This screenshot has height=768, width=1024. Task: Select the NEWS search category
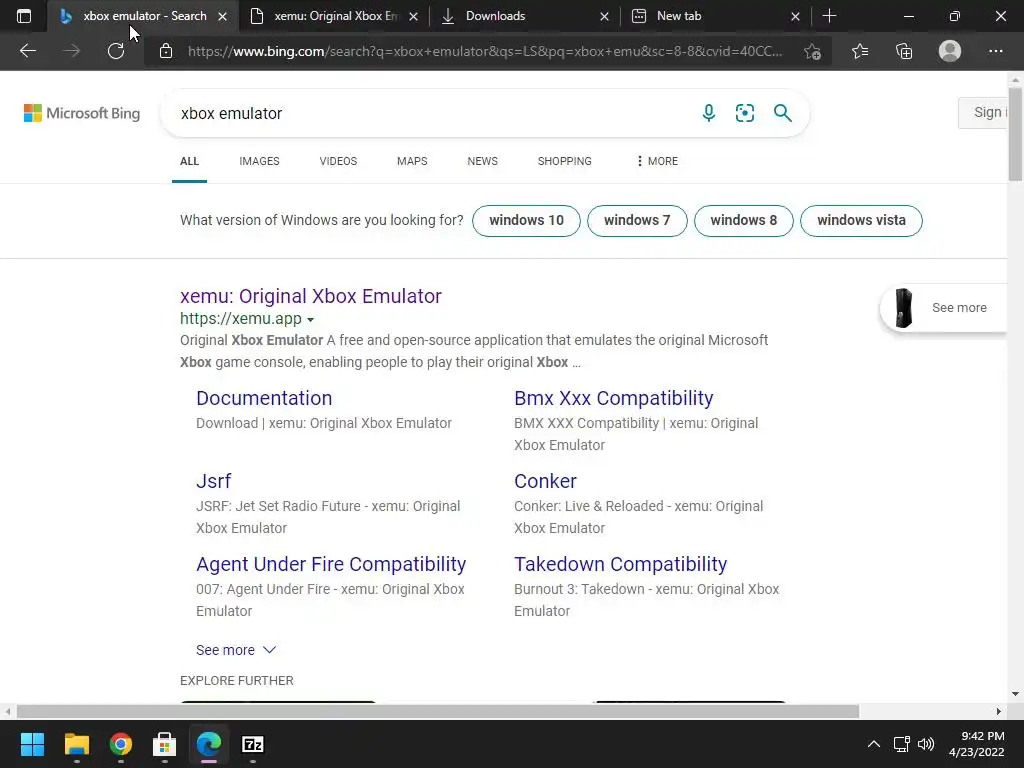483,161
